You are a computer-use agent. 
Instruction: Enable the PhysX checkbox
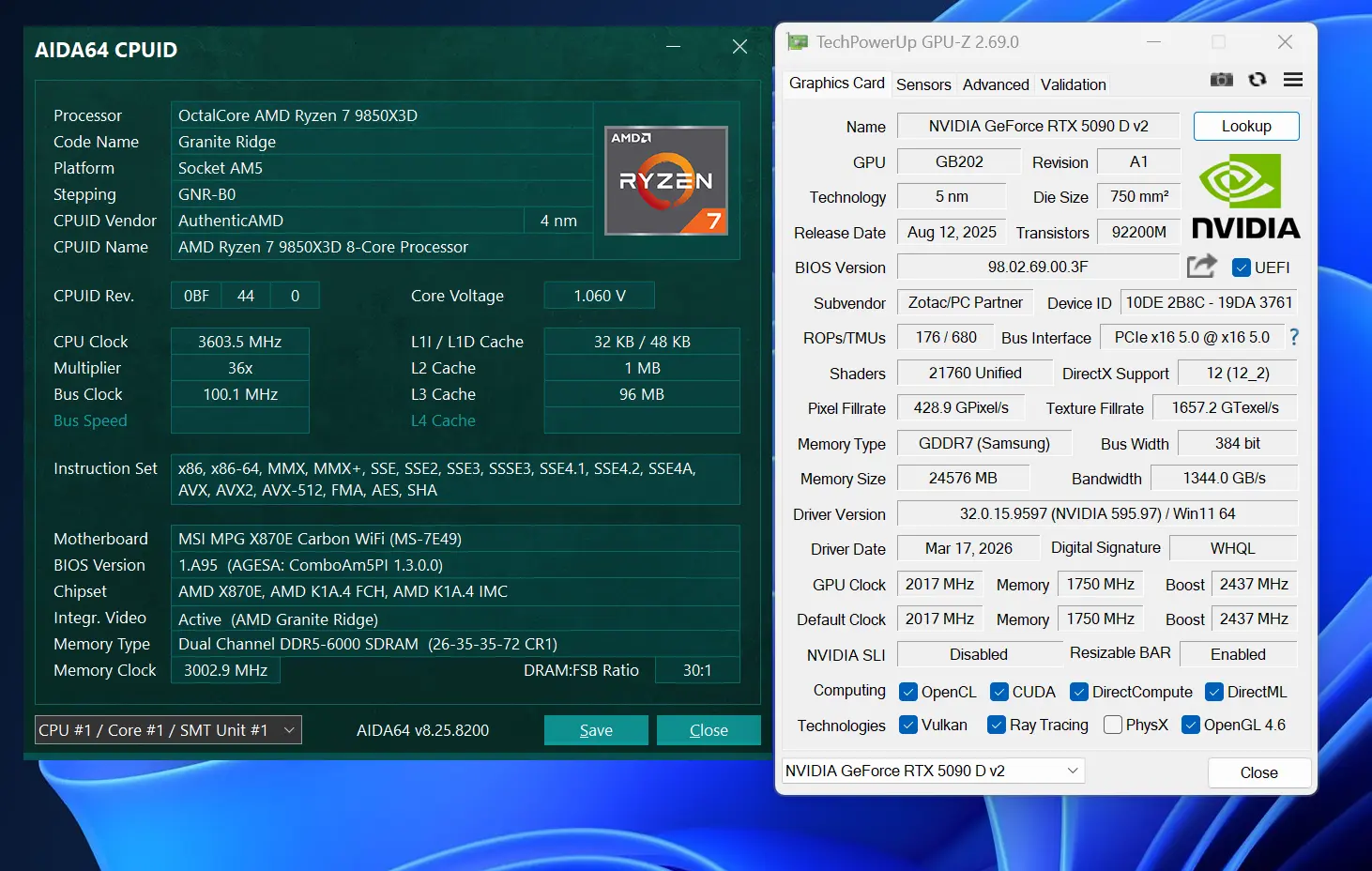pyautogui.click(x=1113, y=725)
